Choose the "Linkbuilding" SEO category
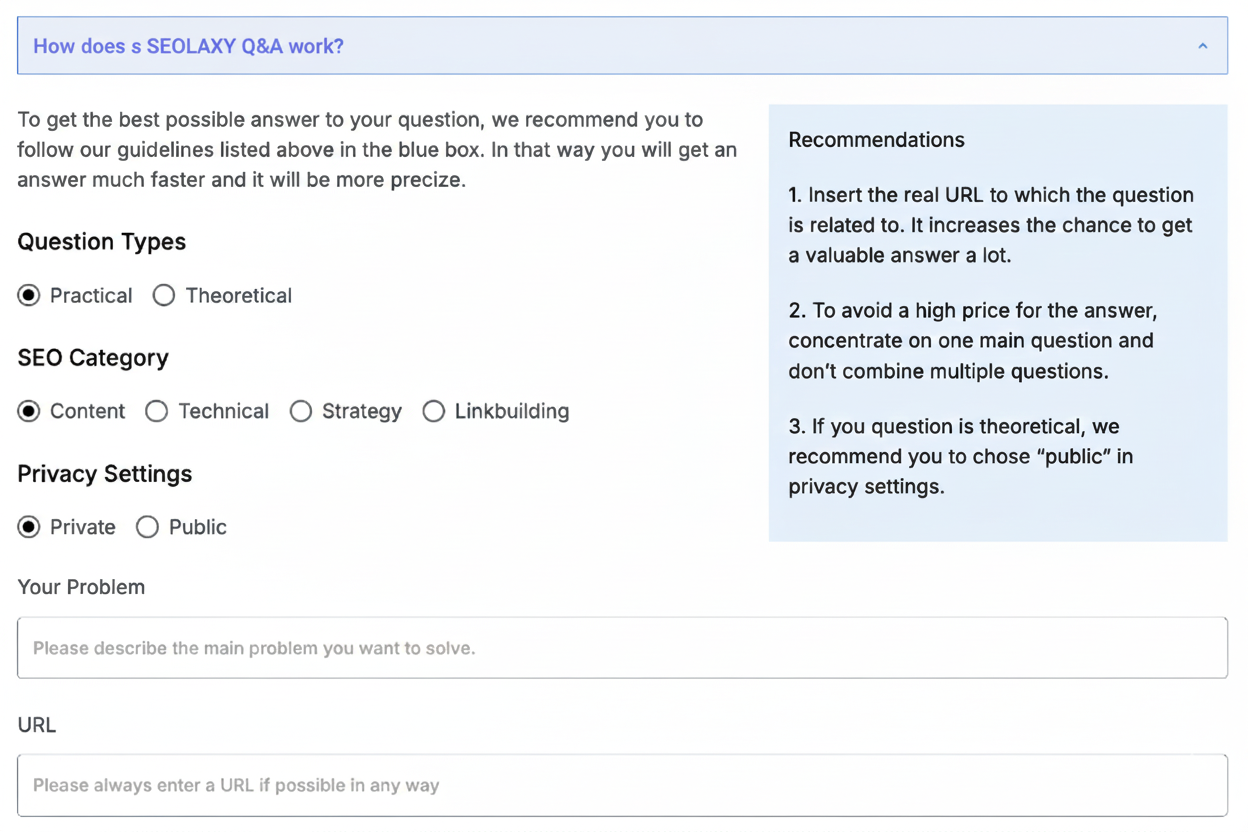The width and height of the screenshot is (1248, 832). (434, 411)
